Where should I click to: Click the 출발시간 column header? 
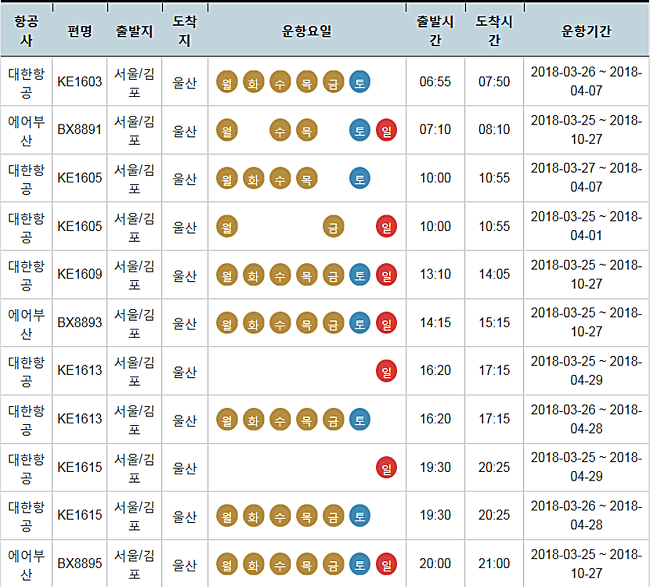pos(435,31)
